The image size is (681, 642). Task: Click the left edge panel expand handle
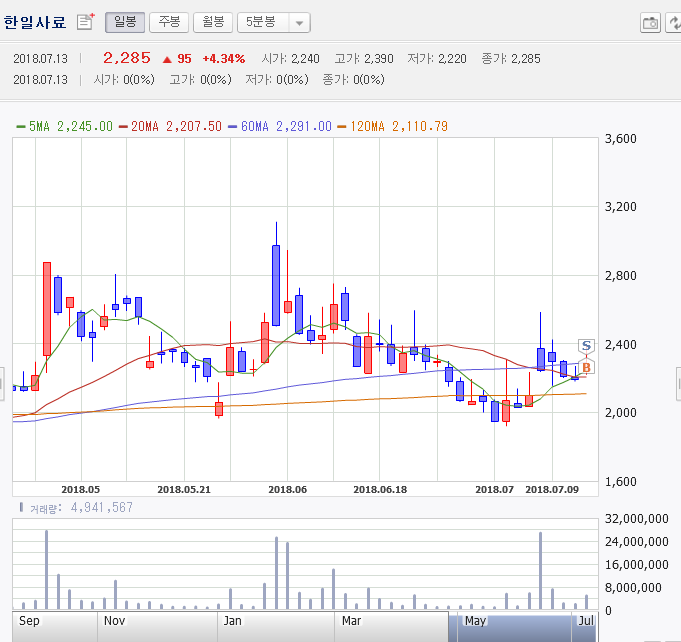(2, 384)
